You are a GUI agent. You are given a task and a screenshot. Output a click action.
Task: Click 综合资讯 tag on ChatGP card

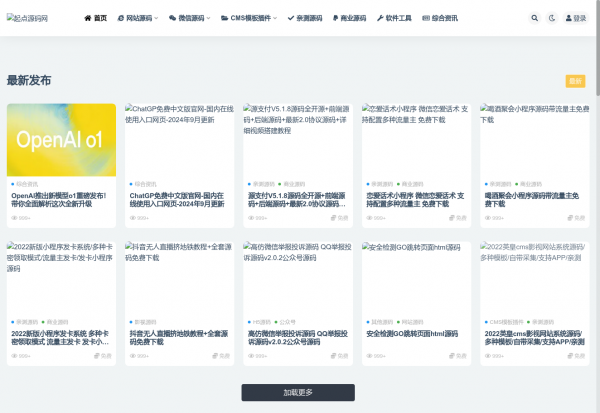pyautogui.click(x=143, y=184)
